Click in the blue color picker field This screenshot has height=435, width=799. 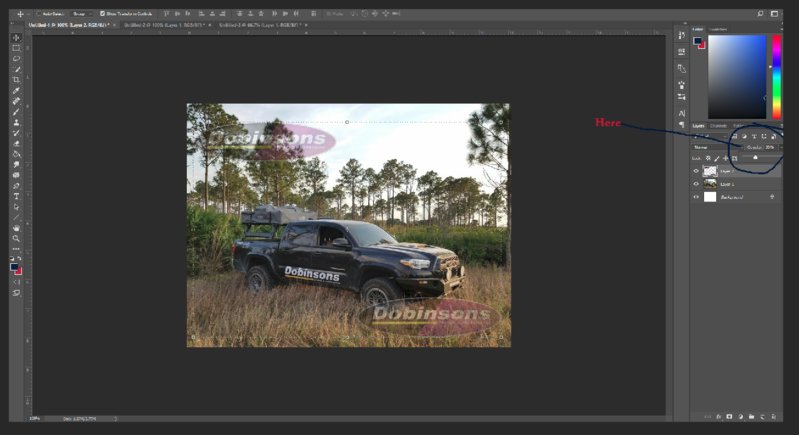[737, 76]
